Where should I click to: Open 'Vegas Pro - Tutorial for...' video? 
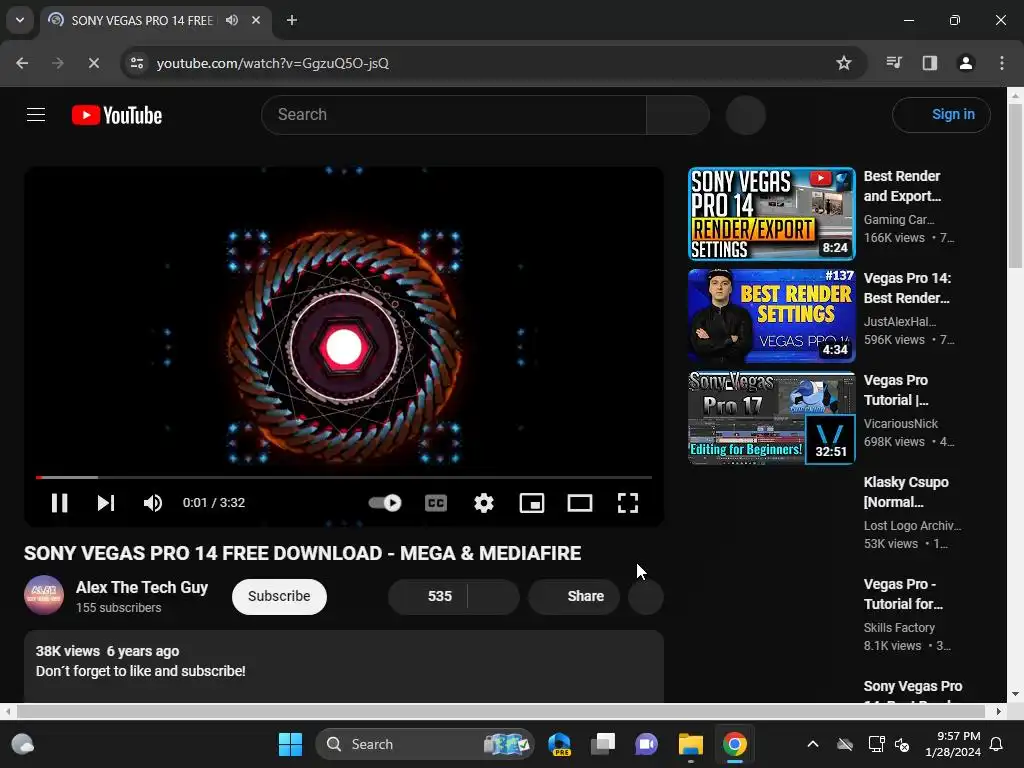coord(903,594)
